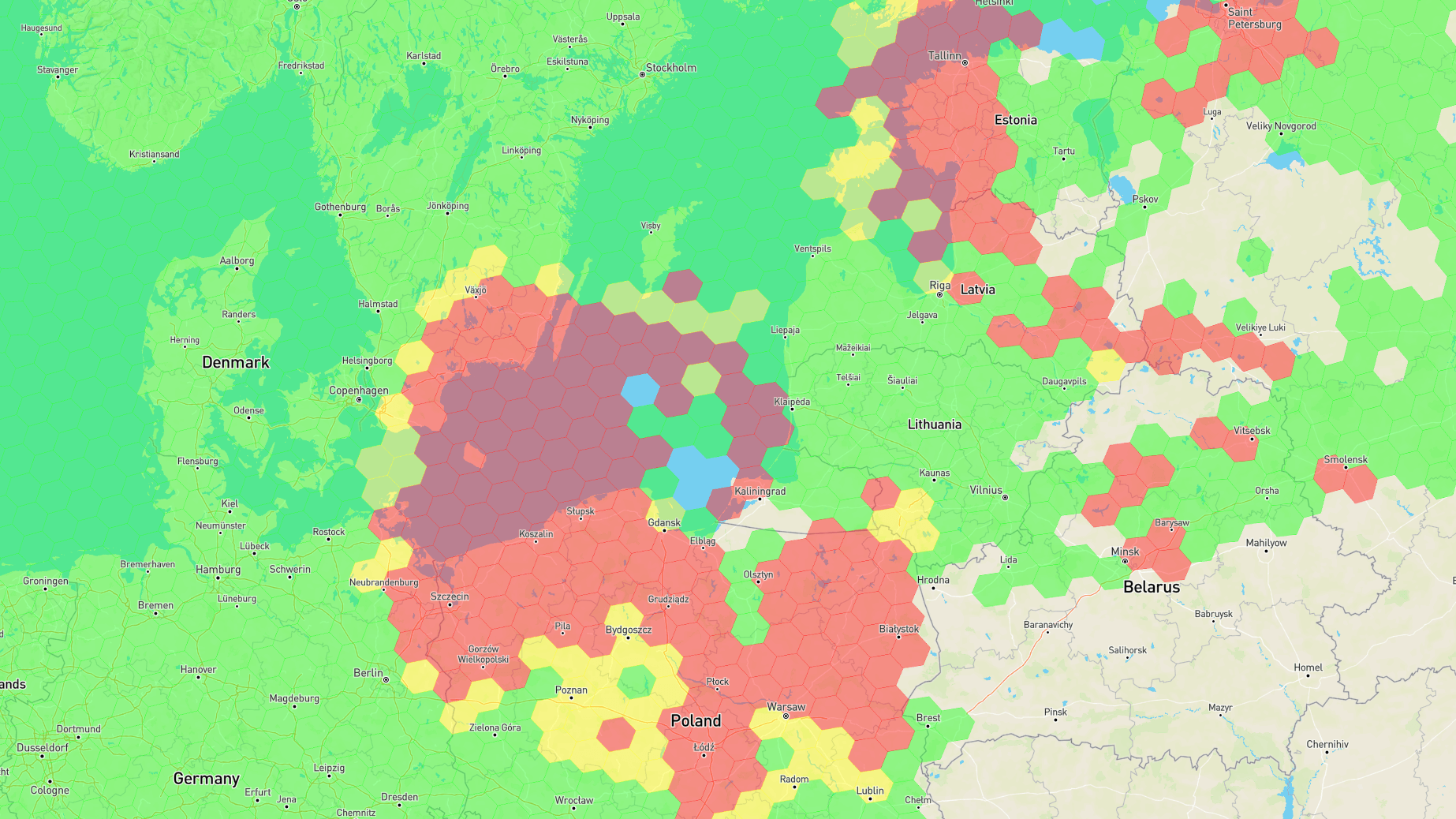The height and width of the screenshot is (819, 1456).
Task: Click the Hamburg city label
Action: 218,570
